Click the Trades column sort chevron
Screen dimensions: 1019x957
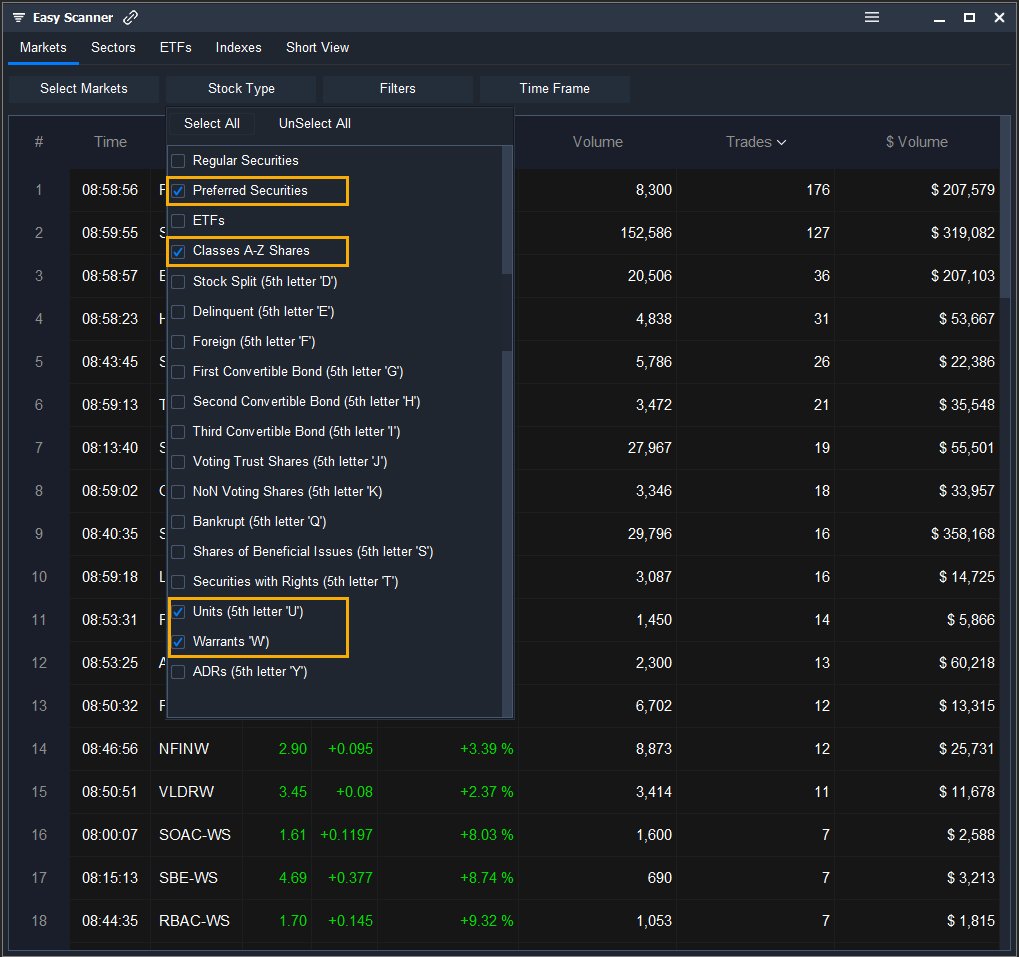tap(783, 142)
